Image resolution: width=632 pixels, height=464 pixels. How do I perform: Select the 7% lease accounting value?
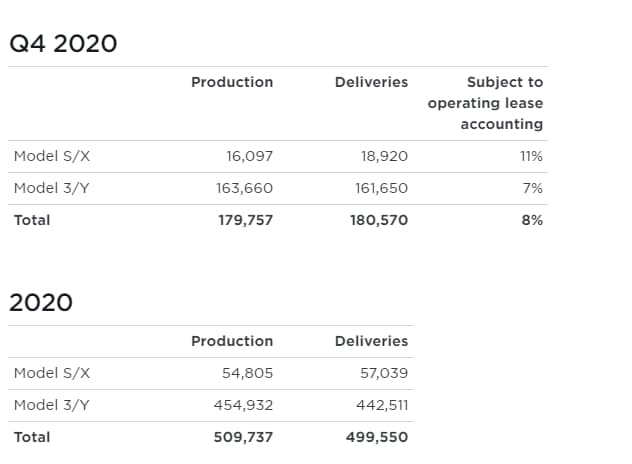click(x=533, y=188)
